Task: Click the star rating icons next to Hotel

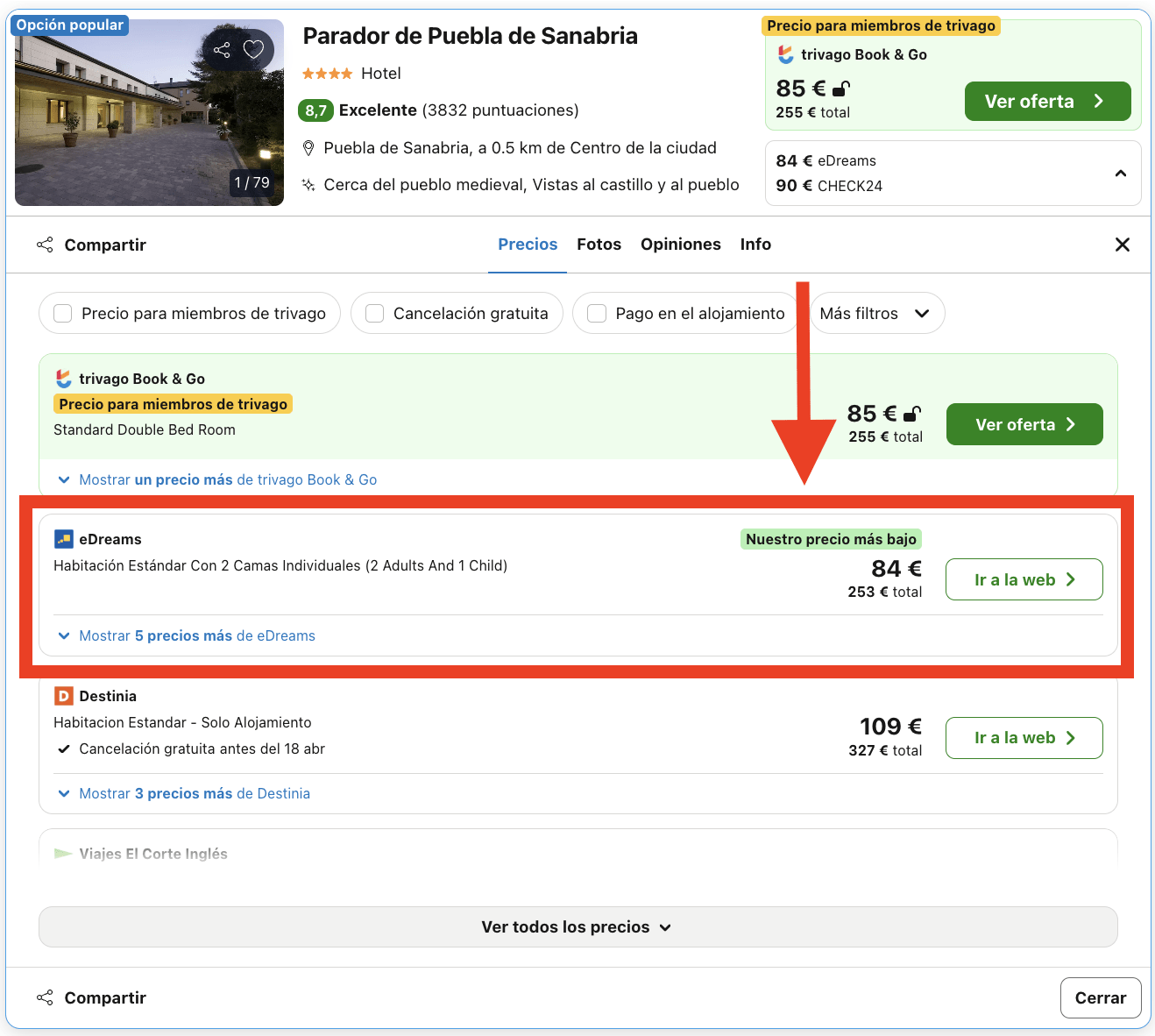Action: 328,74
